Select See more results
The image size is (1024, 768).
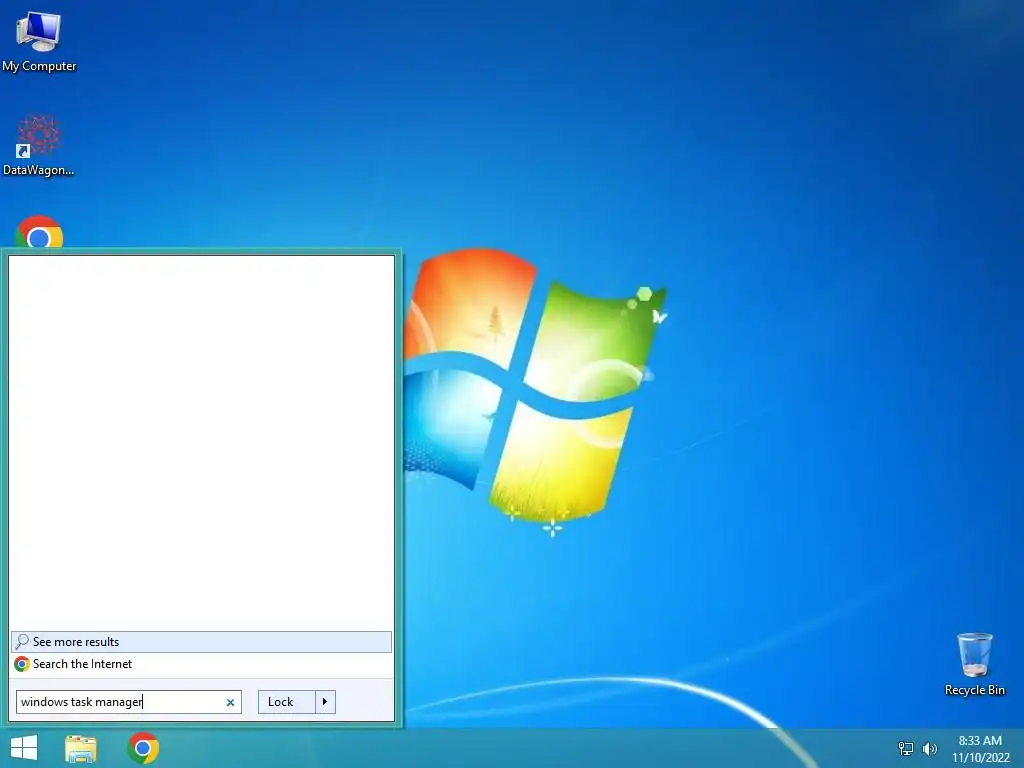click(201, 642)
